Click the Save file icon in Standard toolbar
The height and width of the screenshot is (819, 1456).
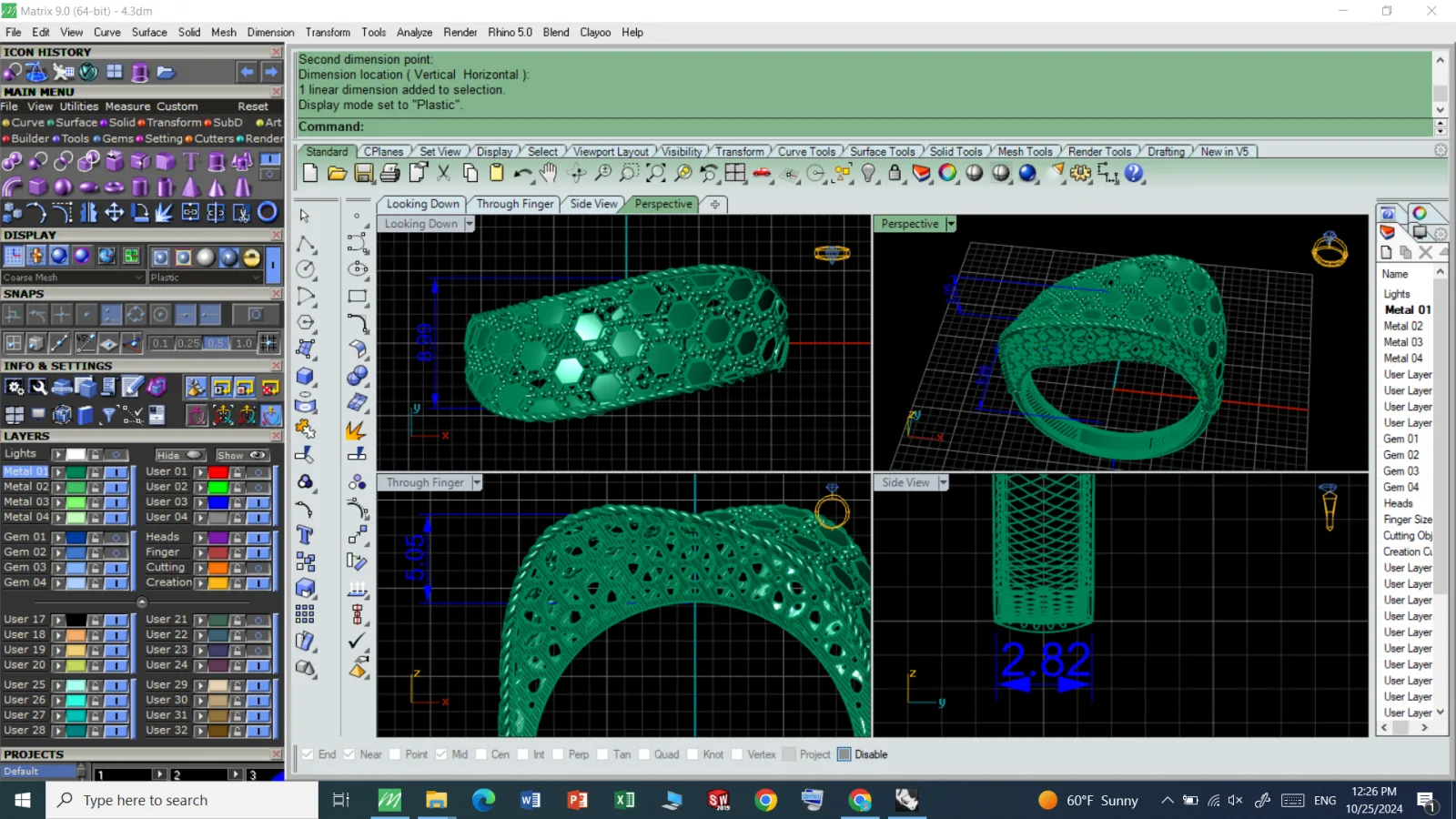pyautogui.click(x=363, y=173)
